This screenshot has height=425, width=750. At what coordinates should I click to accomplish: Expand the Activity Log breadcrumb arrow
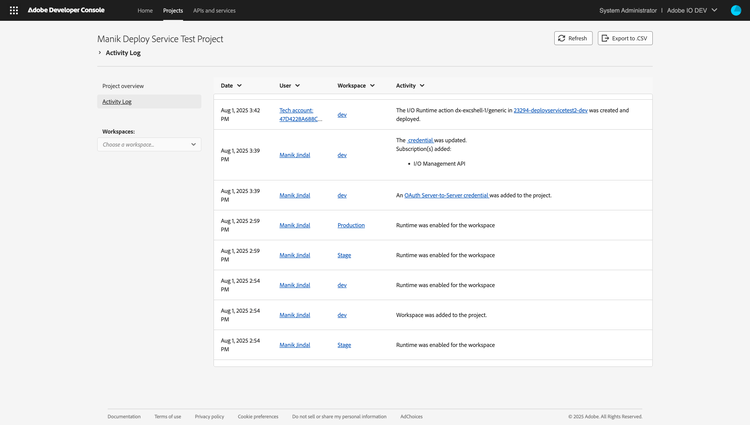click(100, 52)
